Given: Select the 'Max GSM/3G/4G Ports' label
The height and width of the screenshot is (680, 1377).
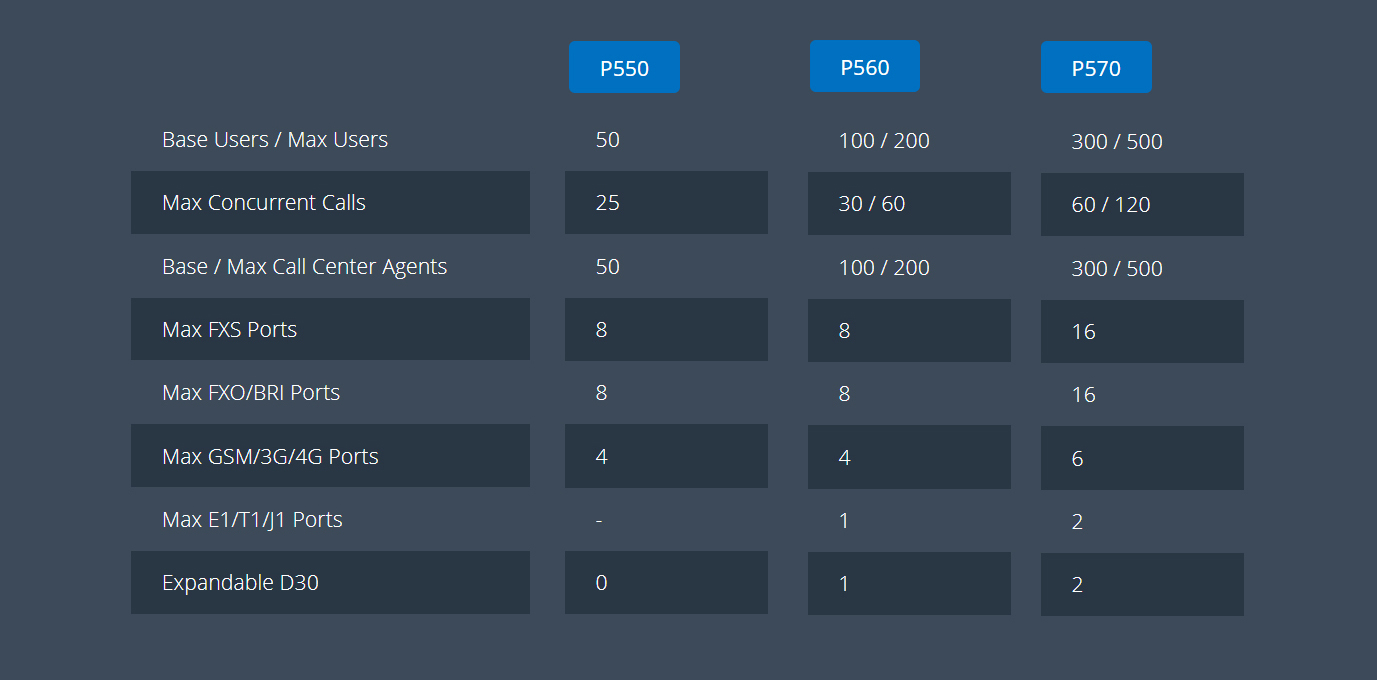Looking at the screenshot, I should pyautogui.click(x=271, y=457).
